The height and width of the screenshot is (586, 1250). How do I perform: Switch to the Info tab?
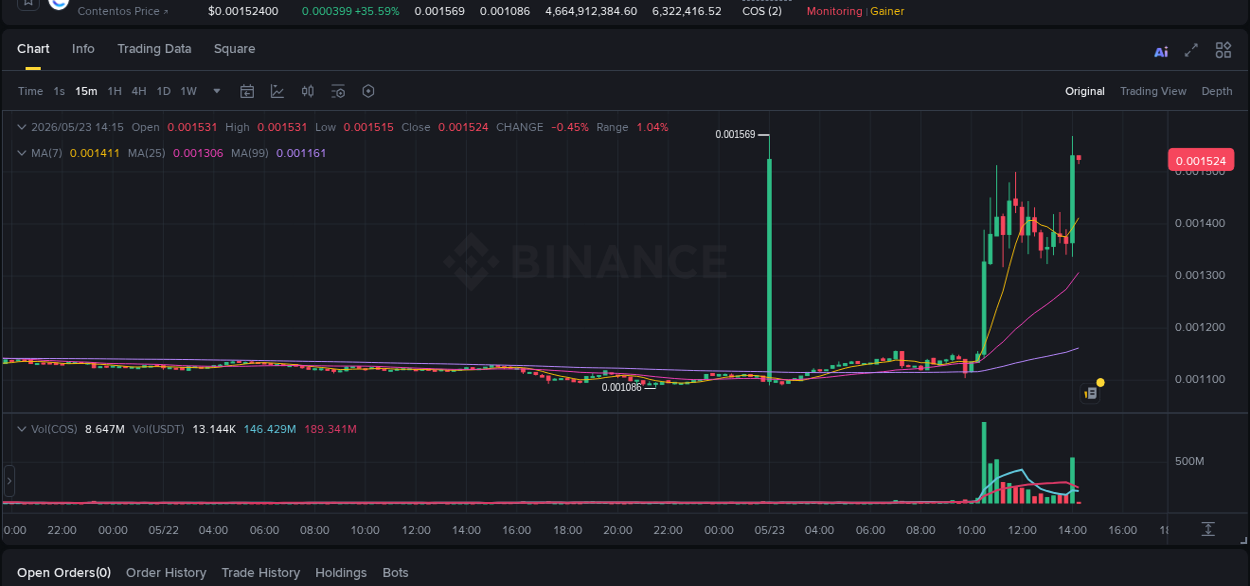tap(83, 49)
